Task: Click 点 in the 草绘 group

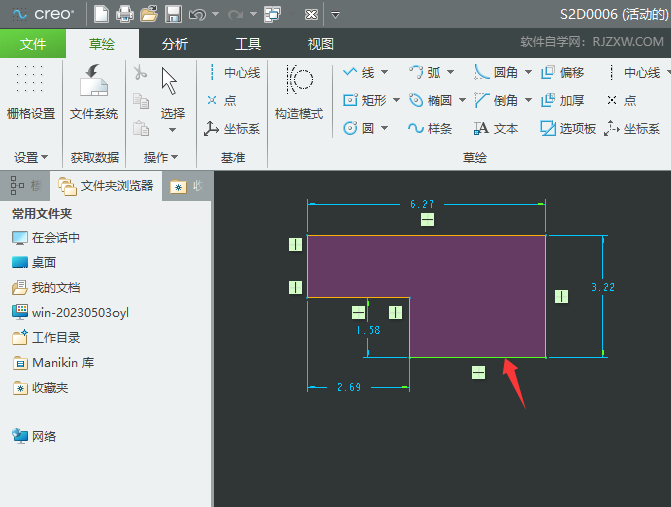Action: [621, 101]
